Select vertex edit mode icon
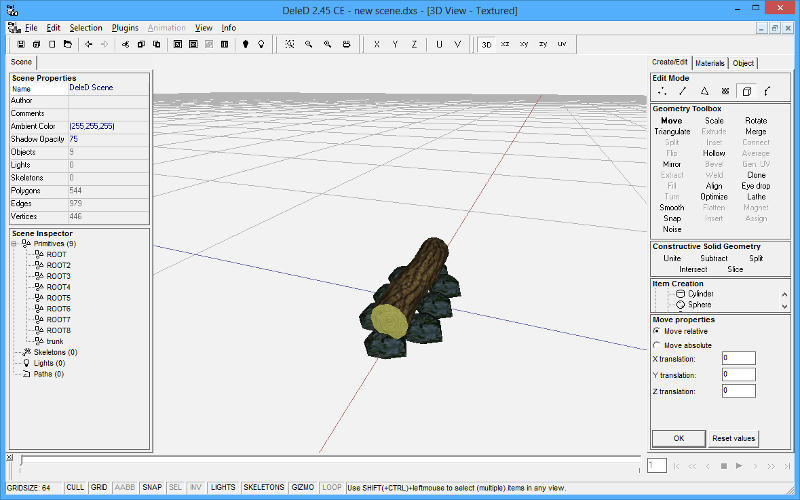 (662, 91)
